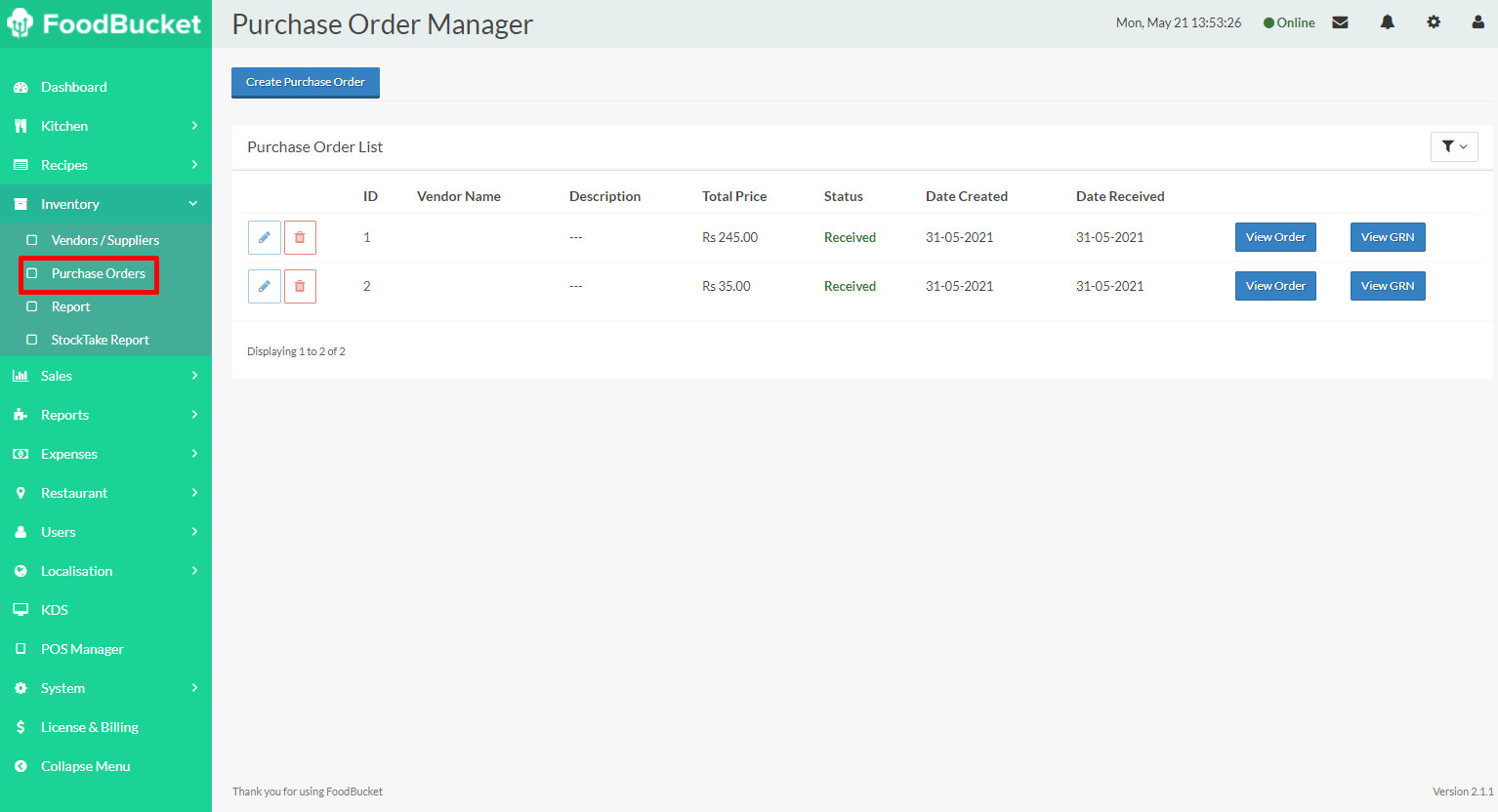Select StockTake Report in the sidebar
The image size is (1498, 812).
pyautogui.click(x=100, y=340)
